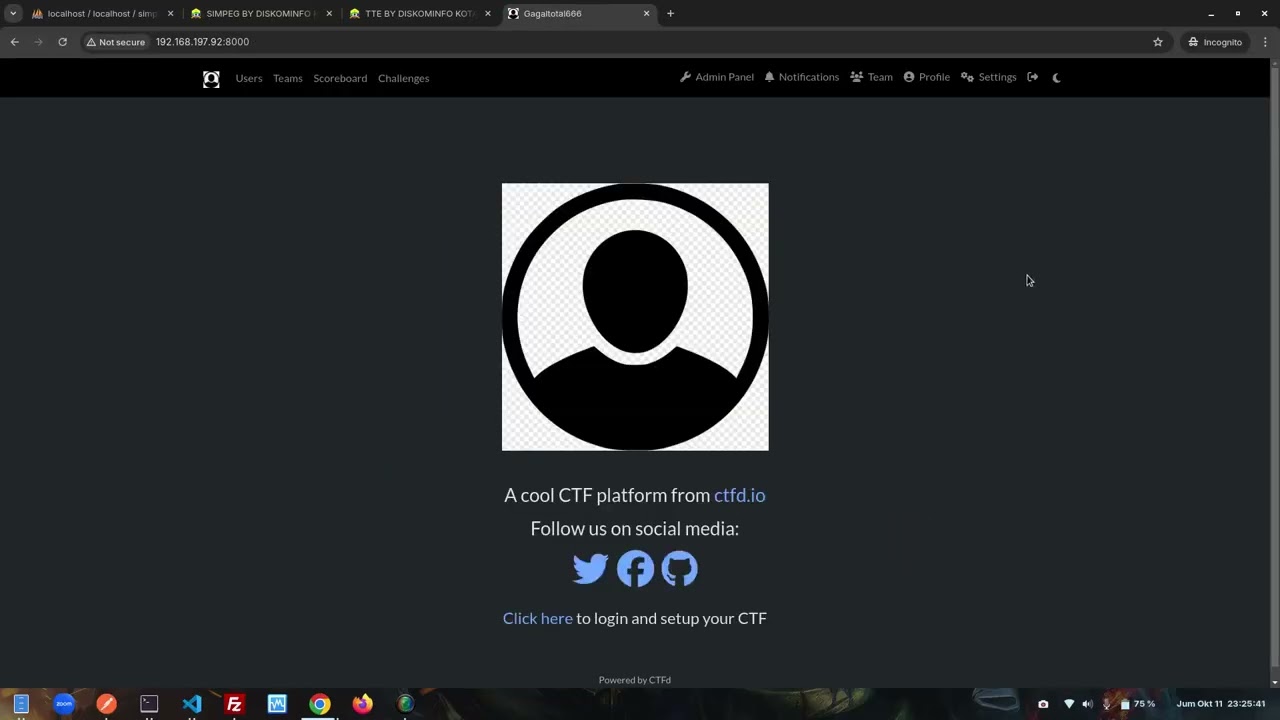Open the Settings page
The height and width of the screenshot is (720, 1280).
point(989,77)
